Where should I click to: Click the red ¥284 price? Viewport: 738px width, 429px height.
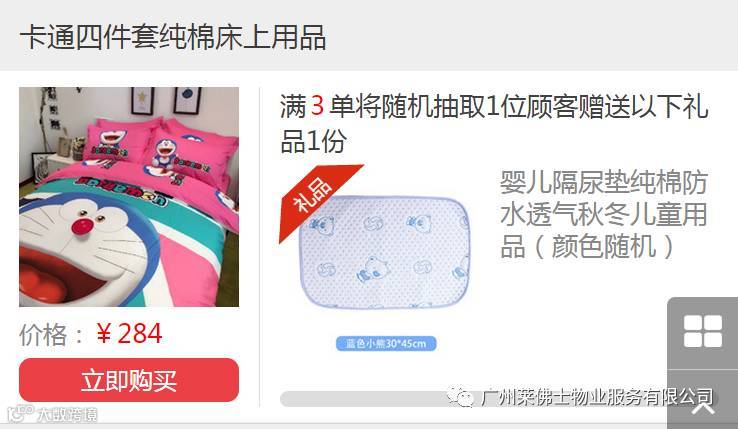click(129, 334)
